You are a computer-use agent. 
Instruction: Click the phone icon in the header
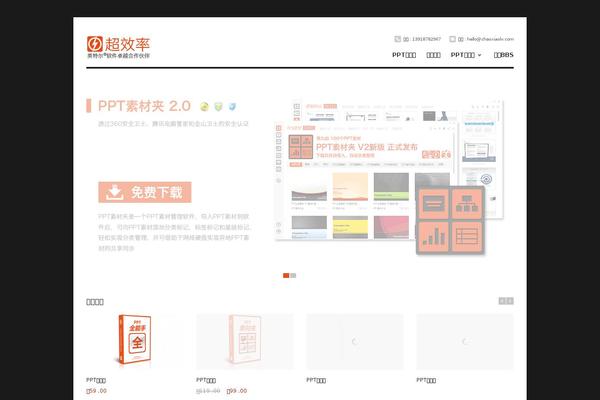pos(398,39)
